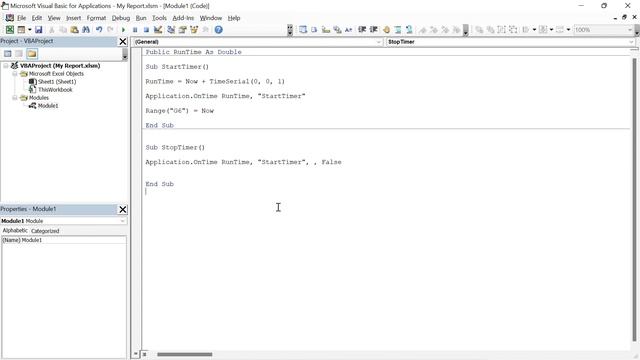Image resolution: width=640 pixels, height=360 pixels.
Task: Toggle Full Module View at code window bottom
Action: click(x=144, y=354)
